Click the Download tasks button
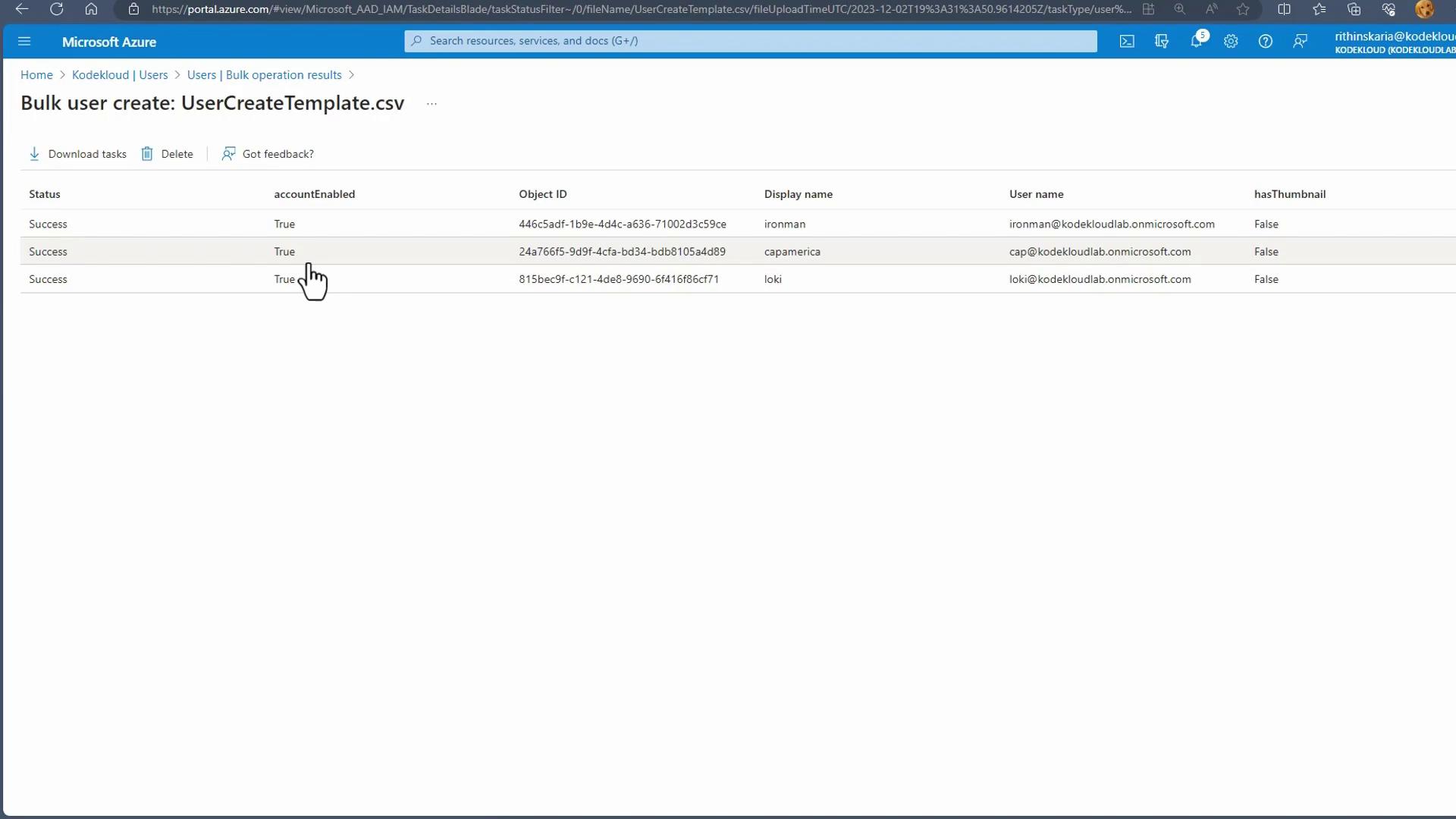The image size is (1456, 819). coord(77,154)
